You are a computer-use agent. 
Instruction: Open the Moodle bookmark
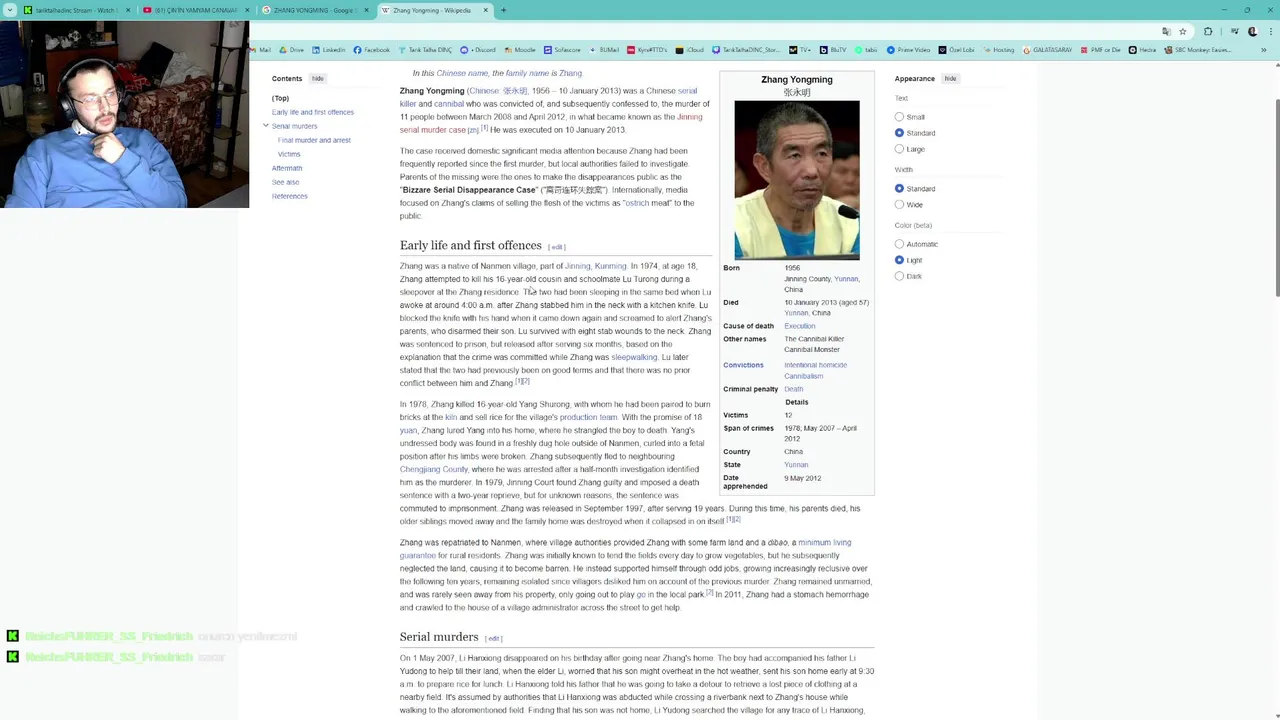pyautogui.click(x=520, y=50)
